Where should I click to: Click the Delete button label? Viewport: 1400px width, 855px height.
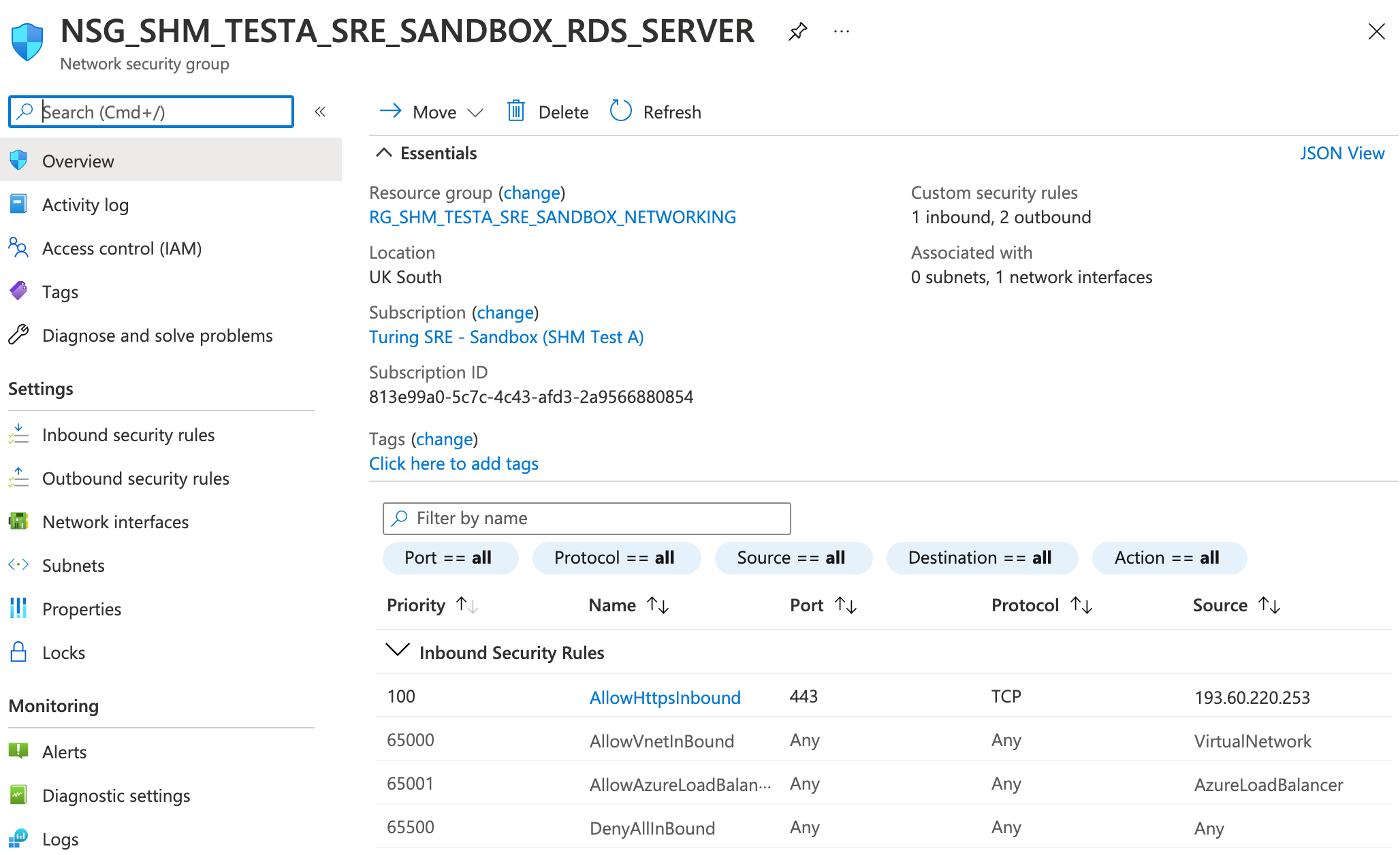[563, 112]
